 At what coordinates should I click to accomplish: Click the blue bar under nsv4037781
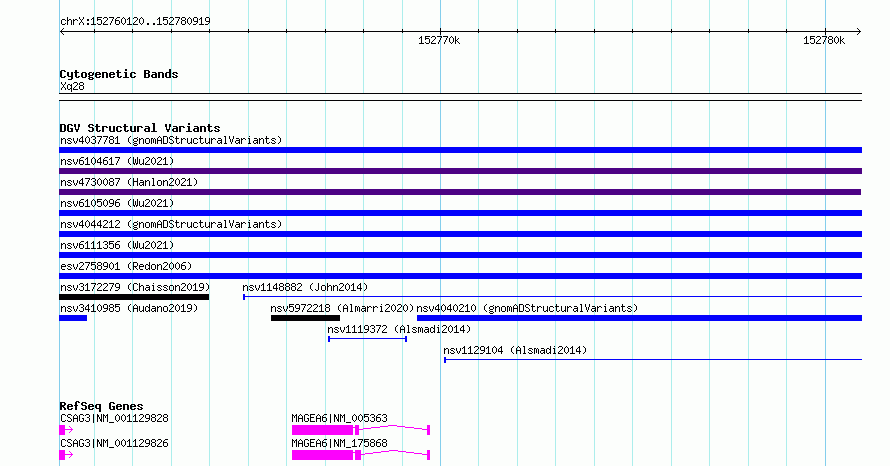(x=460, y=150)
